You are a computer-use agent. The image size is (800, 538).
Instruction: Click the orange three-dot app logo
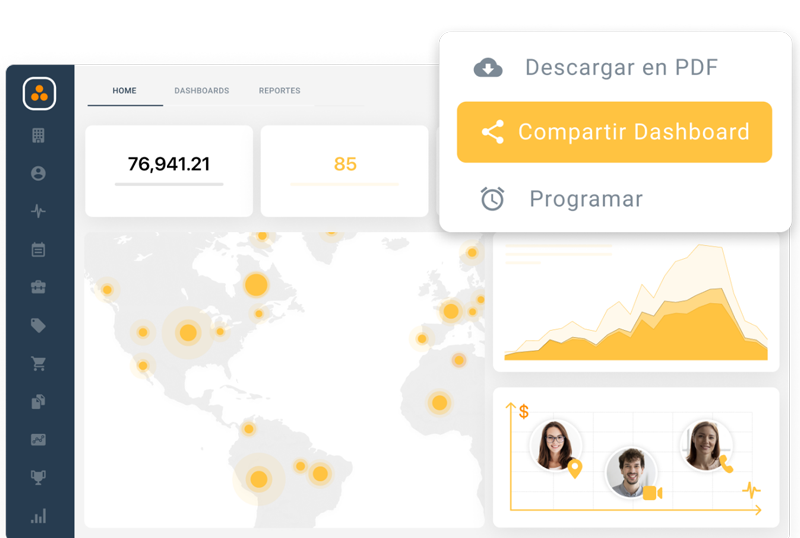click(x=39, y=93)
